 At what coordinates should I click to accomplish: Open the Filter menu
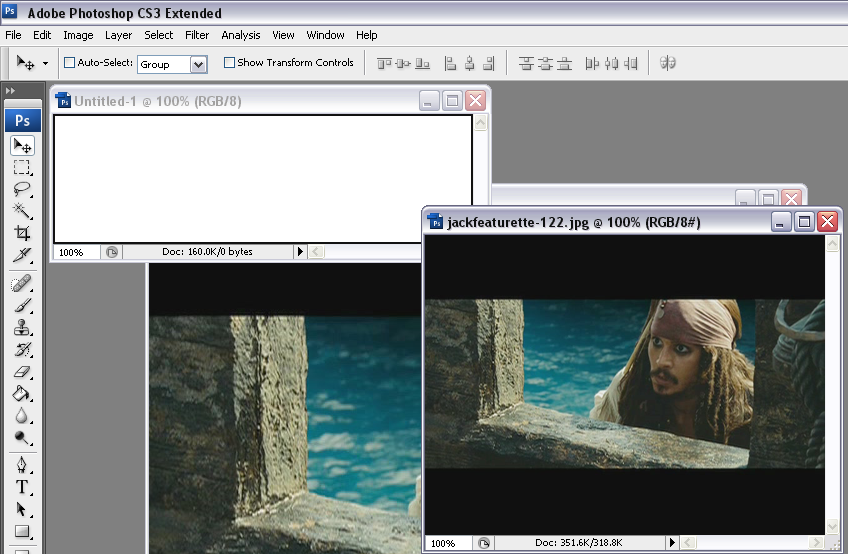[197, 35]
